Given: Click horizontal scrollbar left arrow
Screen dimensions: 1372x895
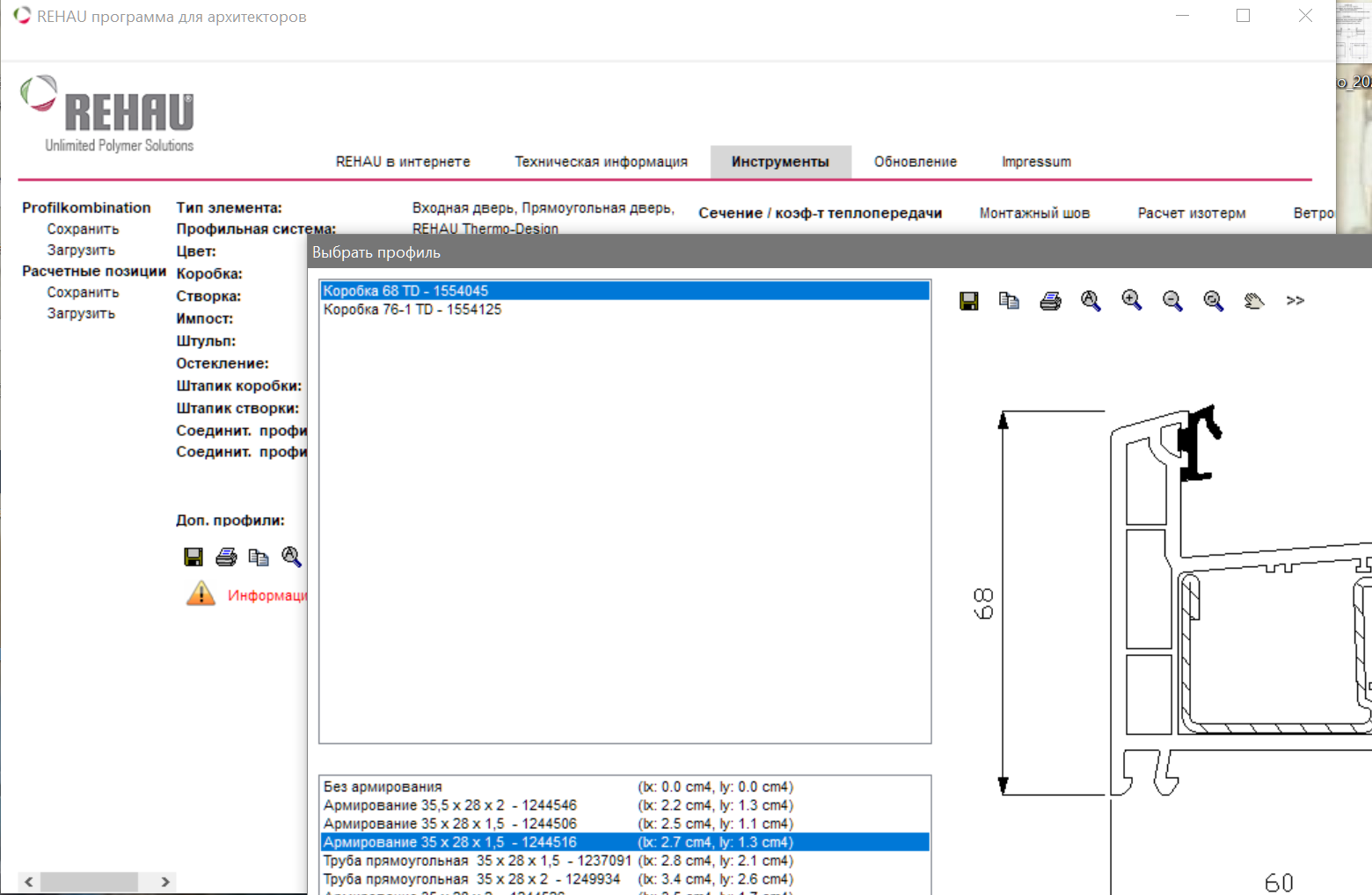Looking at the screenshot, I should pyautogui.click(x=29, y=882).
